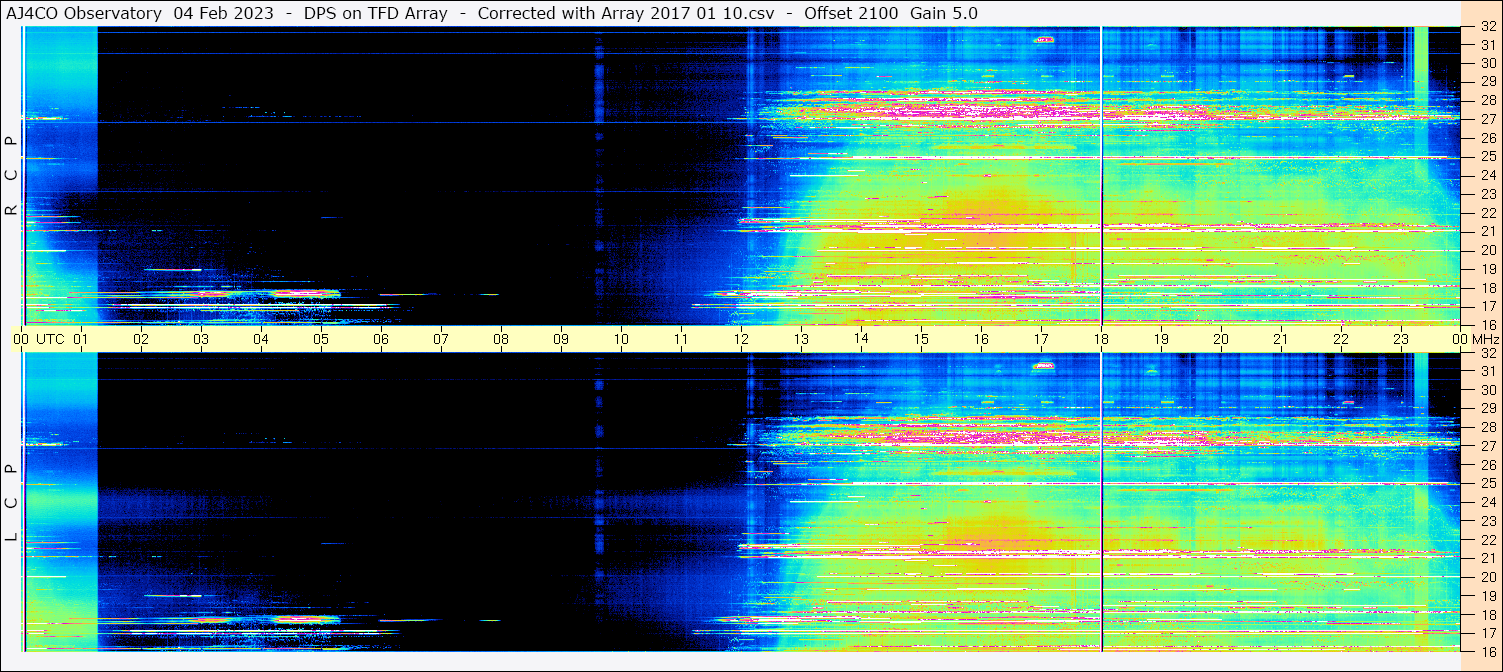Click the 19 MHz label of LCP panel
The image size is (1503, 672).
point(1487,596)
